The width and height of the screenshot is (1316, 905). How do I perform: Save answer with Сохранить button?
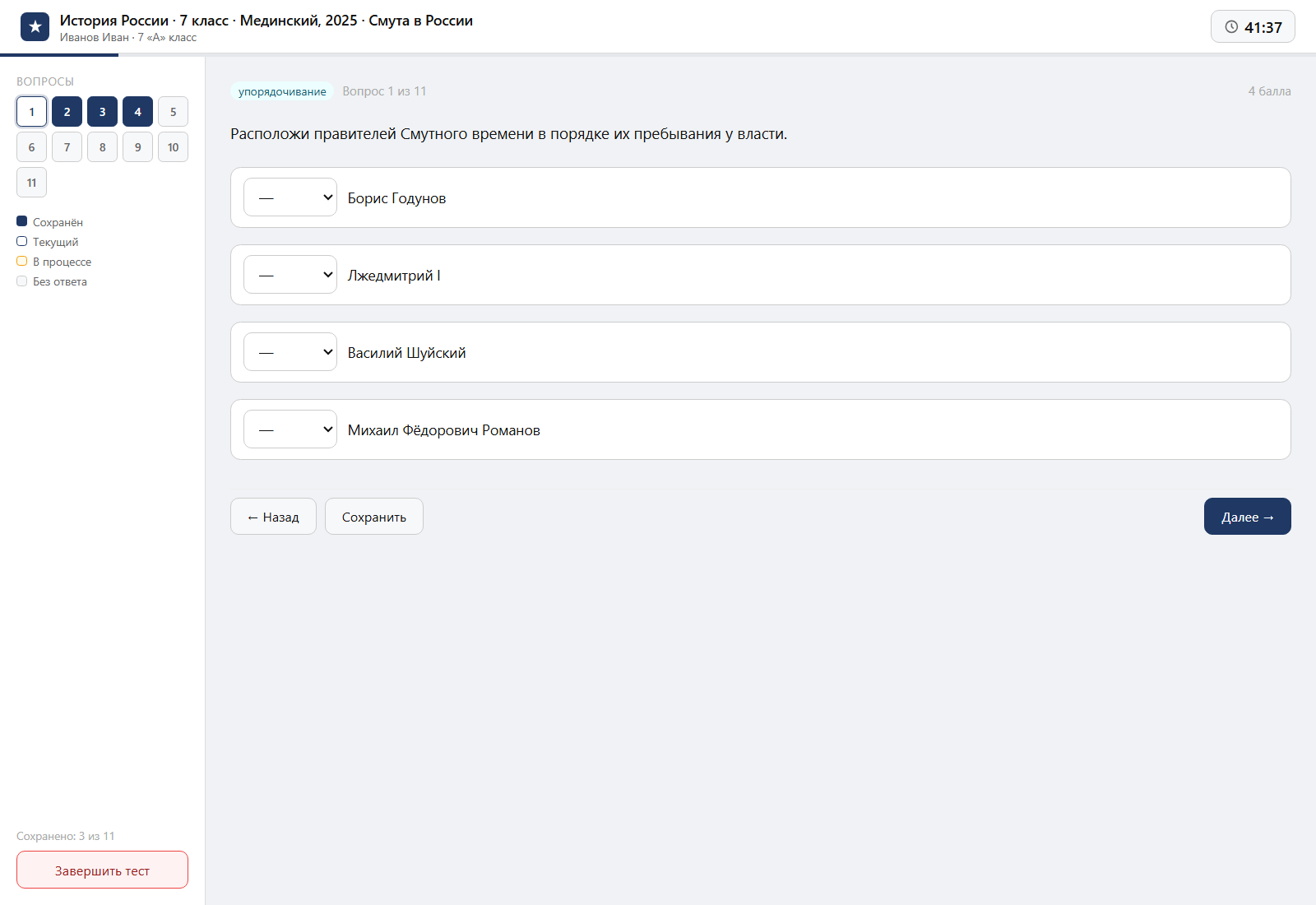click(x=374, y=517)
